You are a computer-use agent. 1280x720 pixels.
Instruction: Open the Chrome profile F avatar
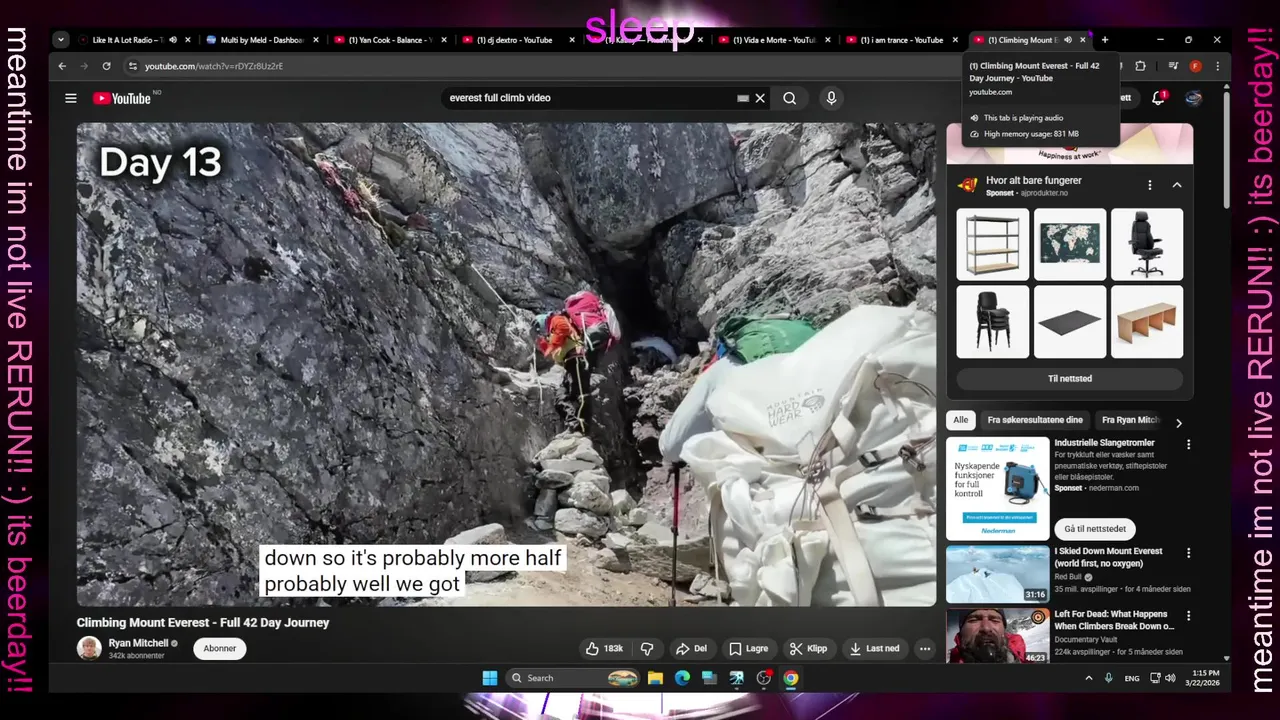tap(1195, 66)
